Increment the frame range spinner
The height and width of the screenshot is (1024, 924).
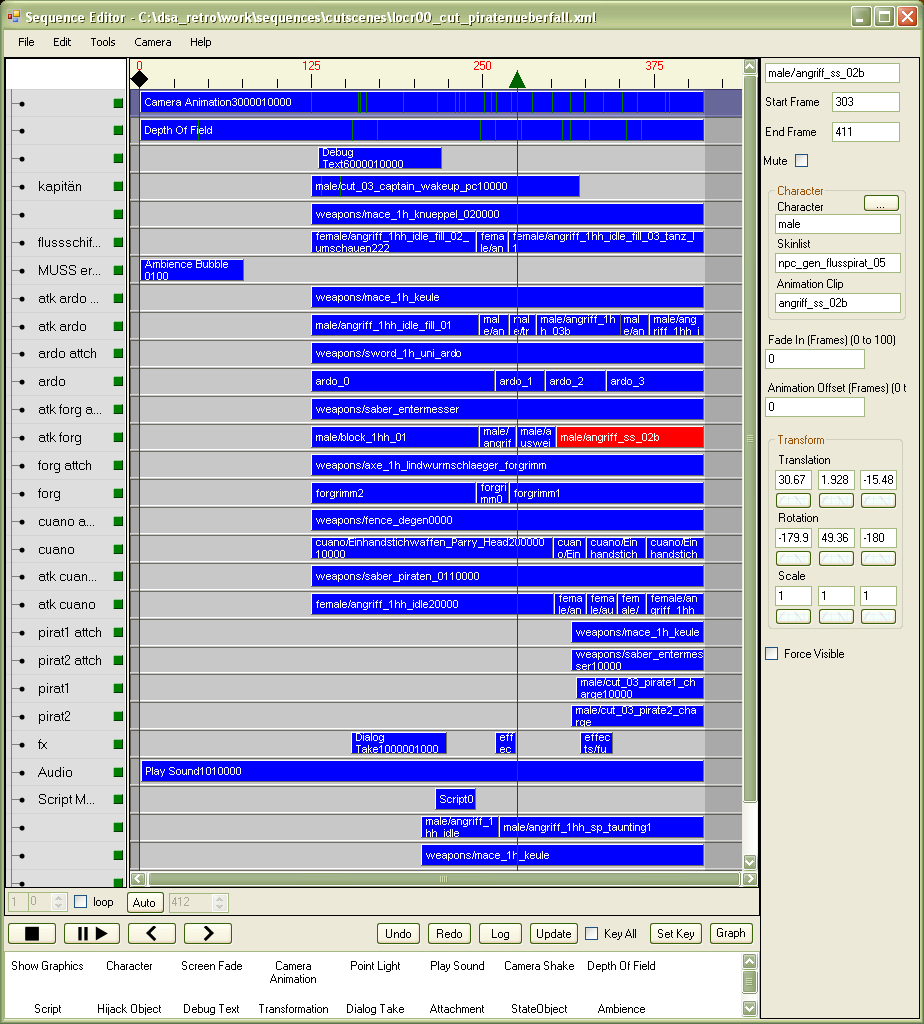(x=58, y=898)
